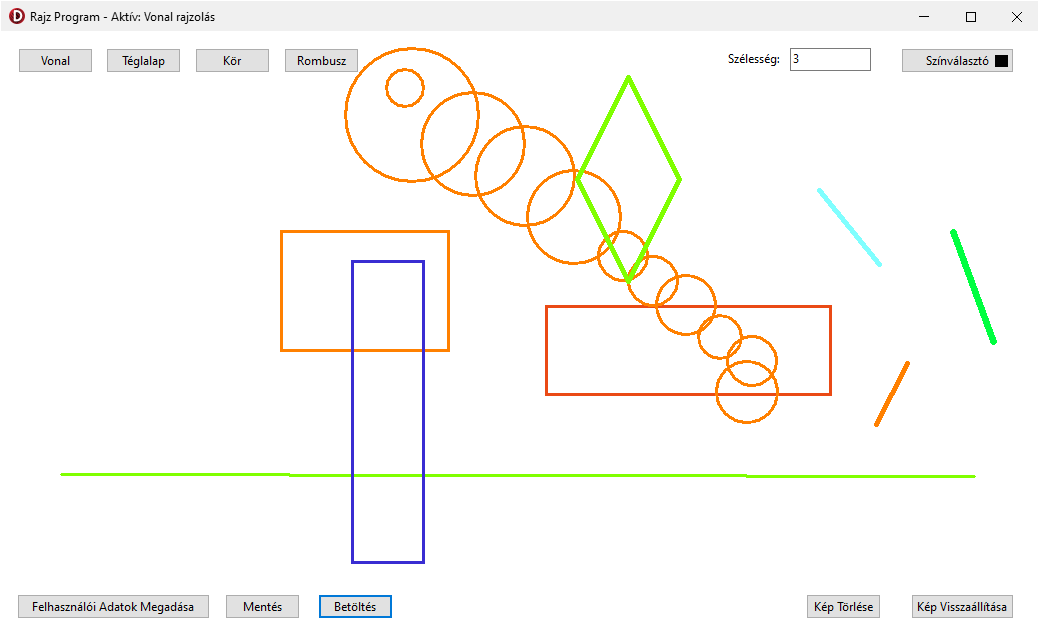Screen dimensions: 1039x633
Task: Click the red D app icon in title bar
Action: tap(16, 17)
